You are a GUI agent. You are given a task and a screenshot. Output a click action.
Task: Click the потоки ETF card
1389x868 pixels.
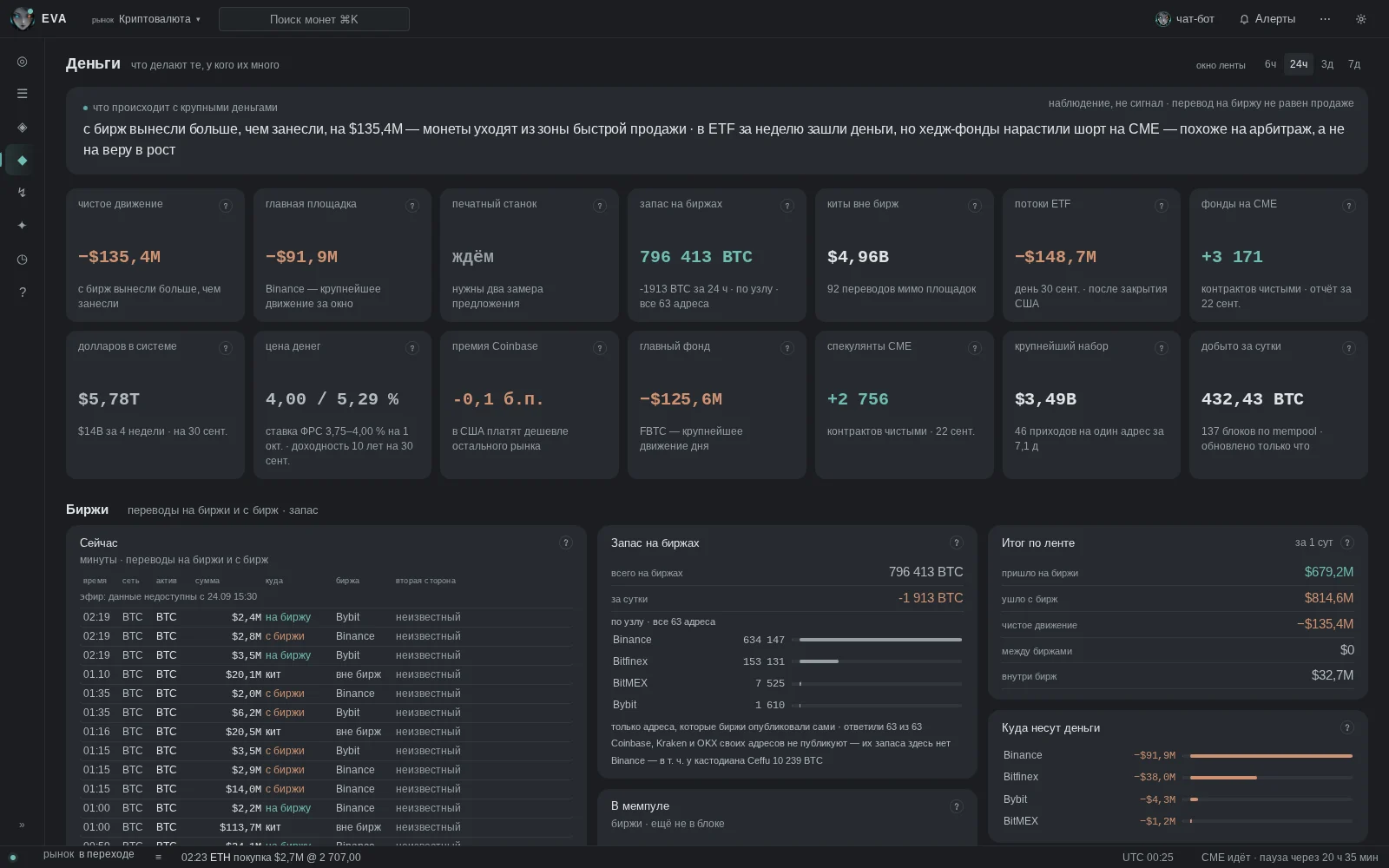1091,255
